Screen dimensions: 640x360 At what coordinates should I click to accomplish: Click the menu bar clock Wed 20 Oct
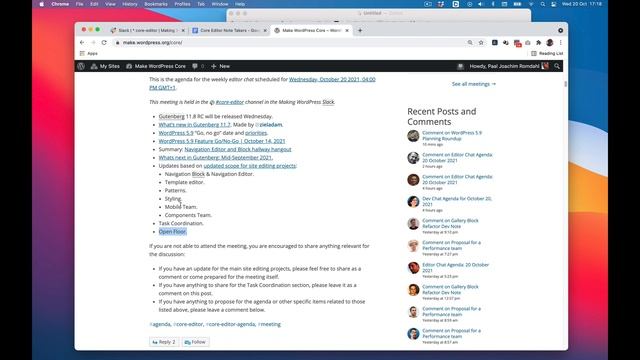pos(582,4)
